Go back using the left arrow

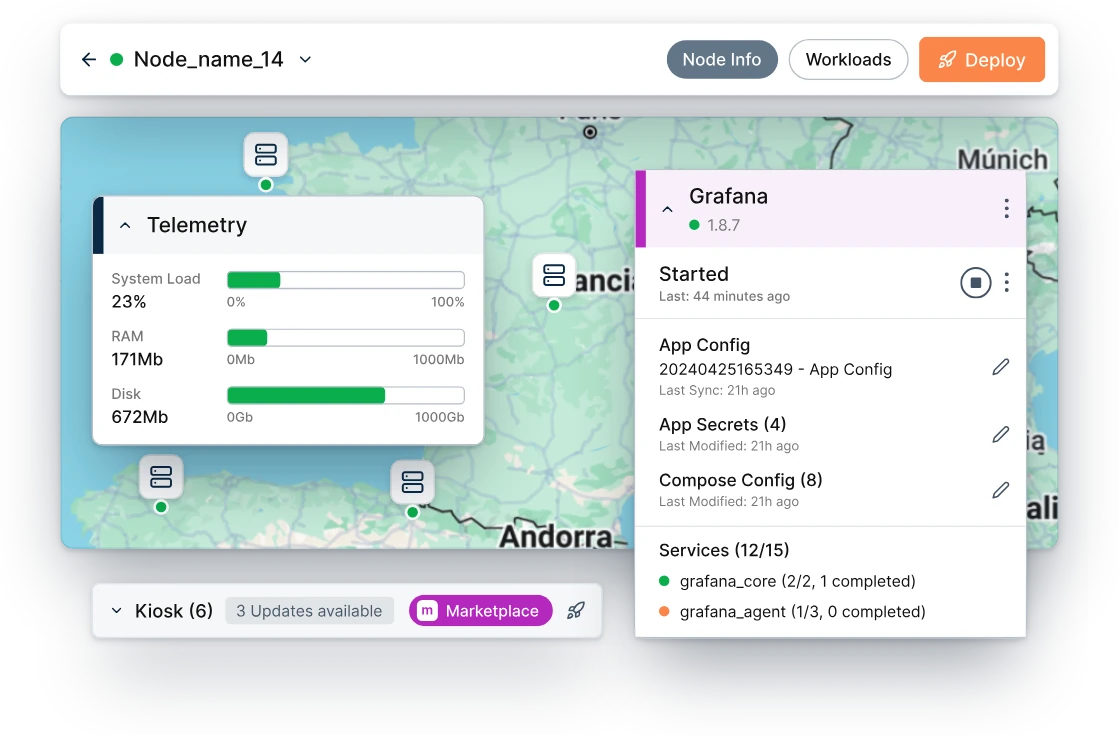pos(89,59)
